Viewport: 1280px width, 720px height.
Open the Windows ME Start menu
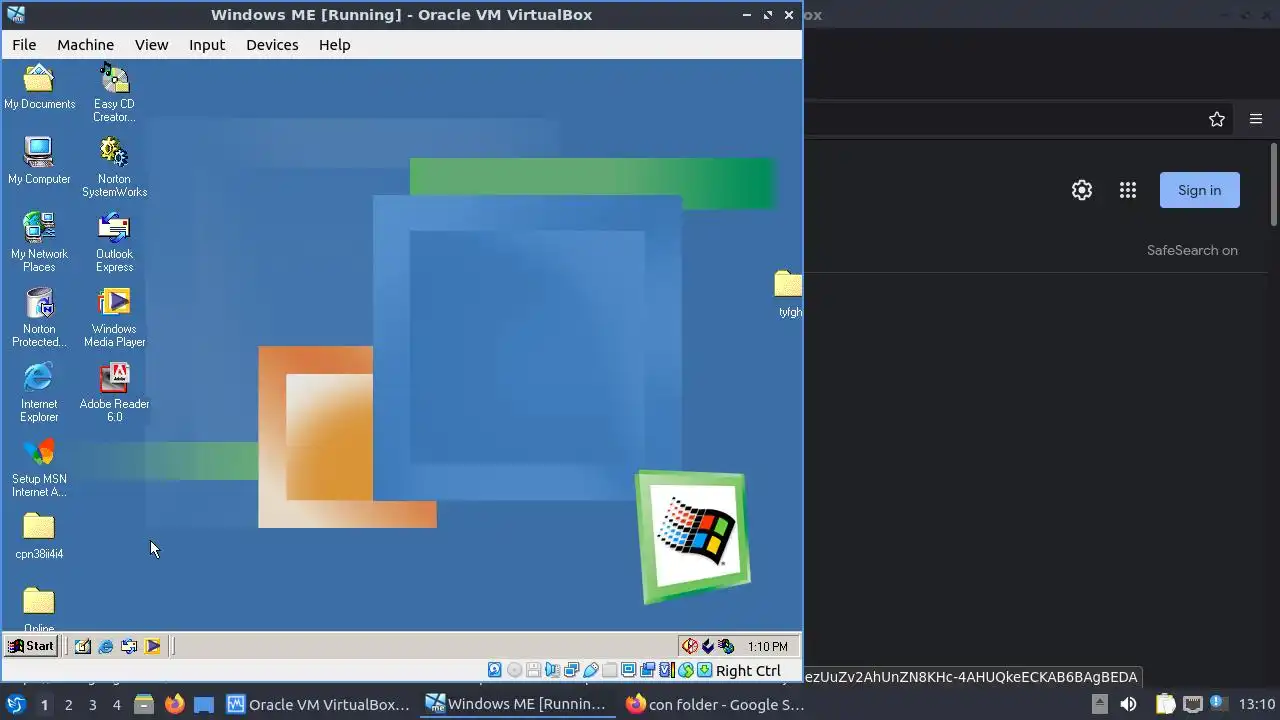tap(30, 646)
